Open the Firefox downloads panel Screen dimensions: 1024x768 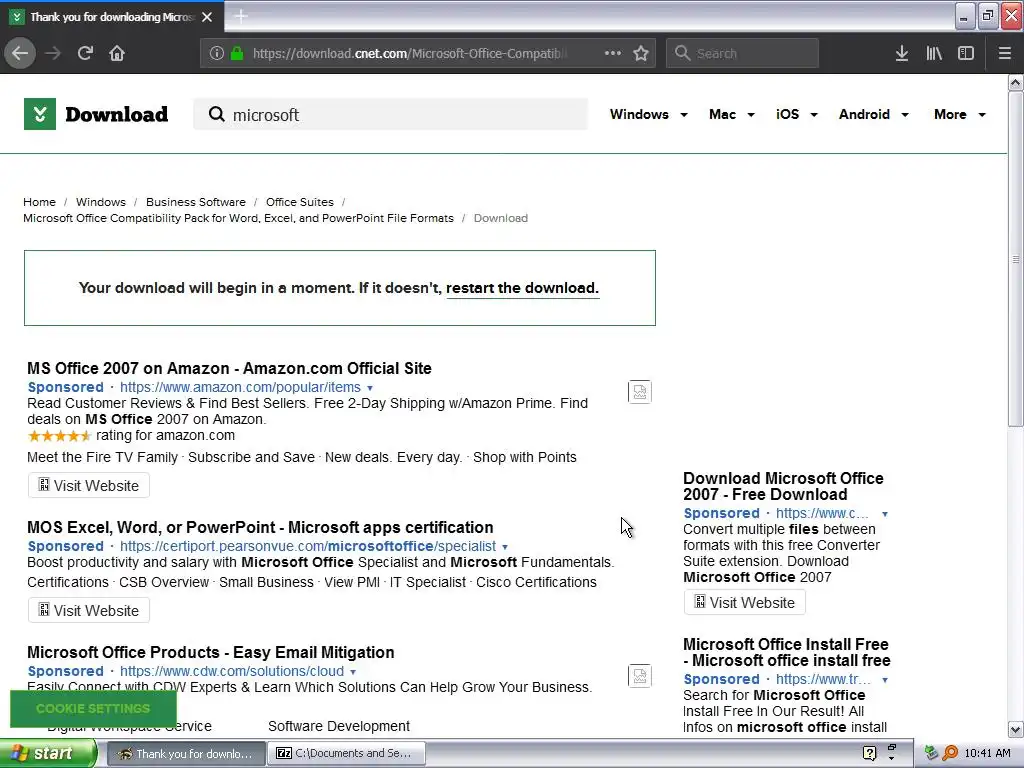coord(902,53)
